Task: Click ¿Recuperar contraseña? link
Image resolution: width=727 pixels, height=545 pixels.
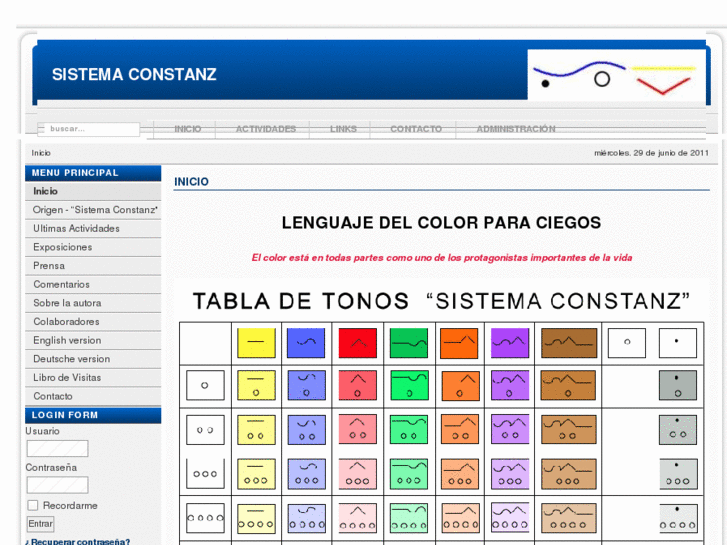Action: [x=77, y=541]
